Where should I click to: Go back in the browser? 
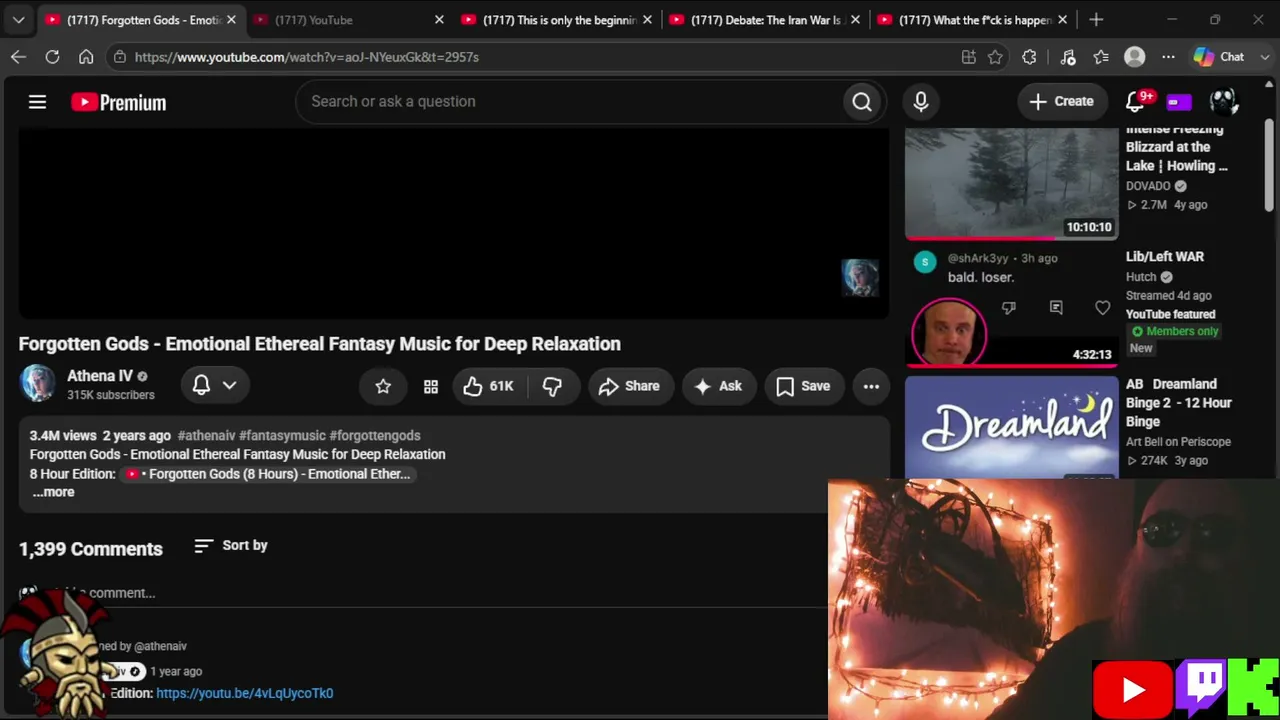pos(18,57)
